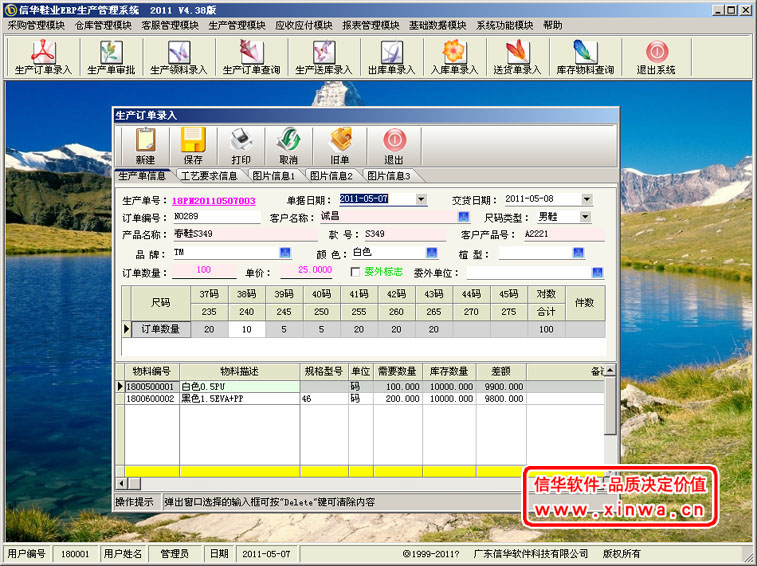The image size is (757, 566).
Task: Click the 退出系统 toolbar icon
Action: 656,56
